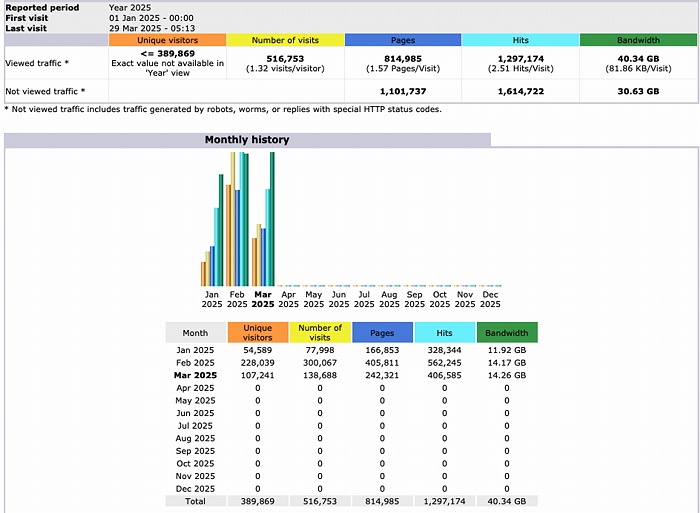This screenshot has width=700, height=513.
Task: Click the bold Mar 2025 label under chart
Action: pyautogui.click(x=263, y=300)
